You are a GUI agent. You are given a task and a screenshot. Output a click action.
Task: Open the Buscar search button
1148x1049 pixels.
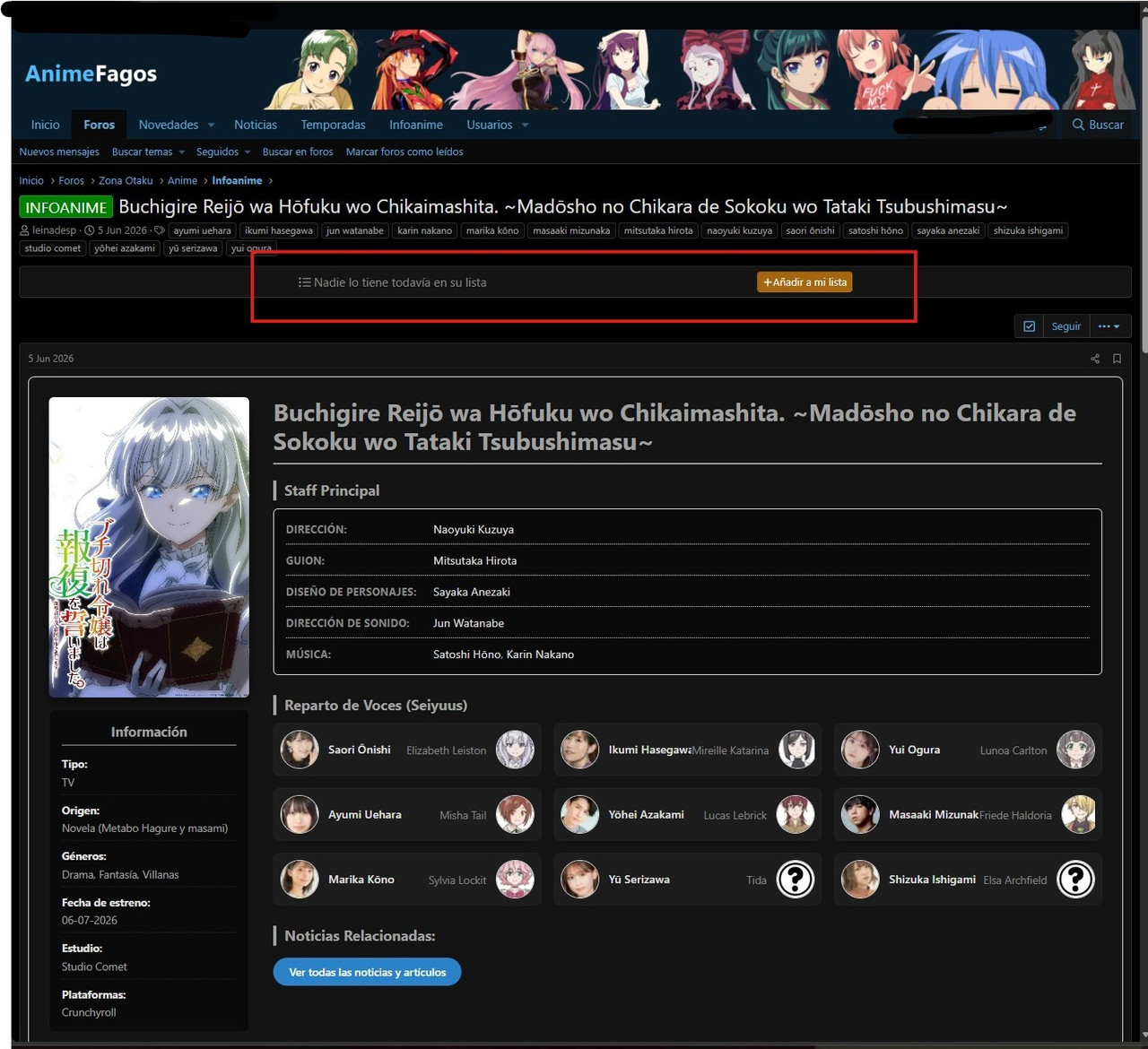pyautogui.click(x=1098, y=125)
